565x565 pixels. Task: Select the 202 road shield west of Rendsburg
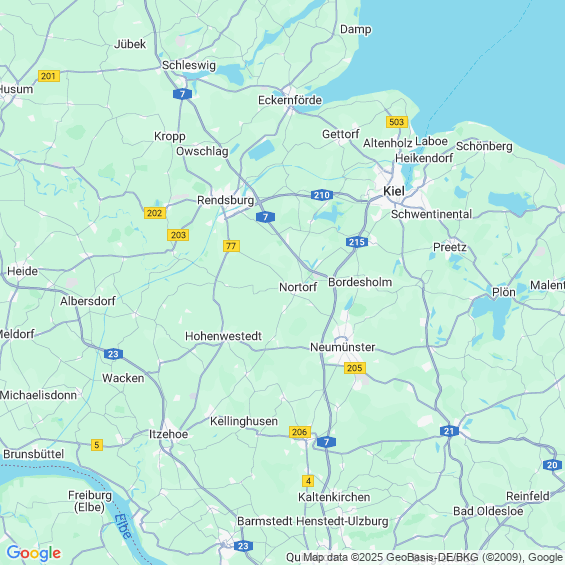coord(155,213)
